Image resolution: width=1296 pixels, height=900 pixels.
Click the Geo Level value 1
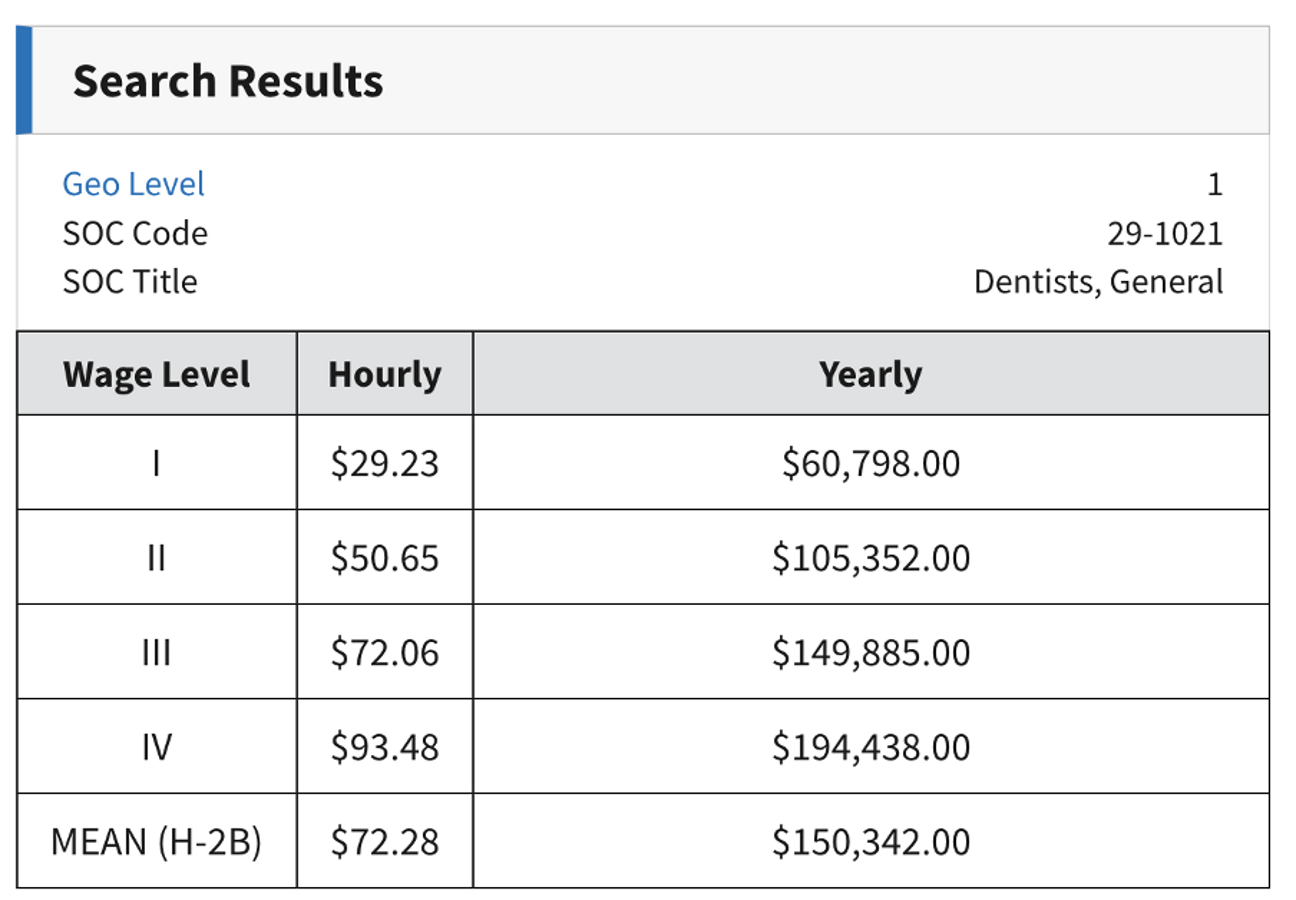1214,184
